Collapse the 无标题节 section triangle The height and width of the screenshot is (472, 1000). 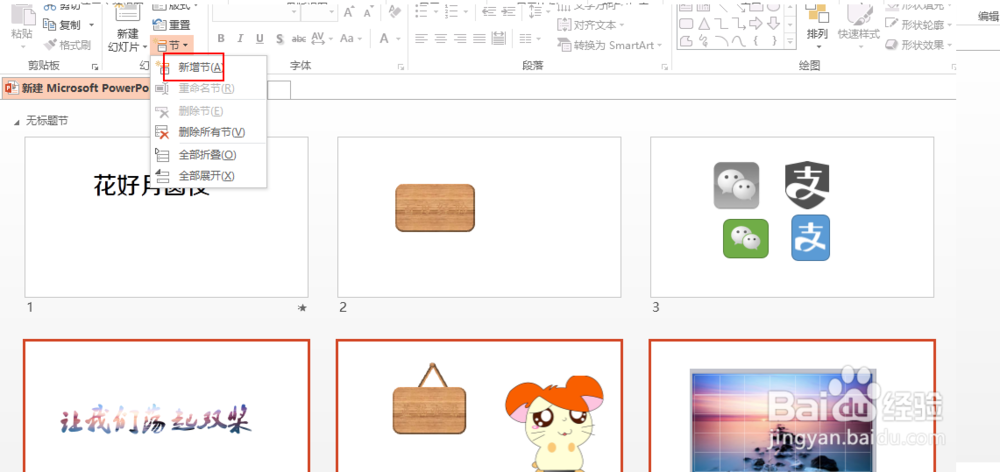(17, 121)
